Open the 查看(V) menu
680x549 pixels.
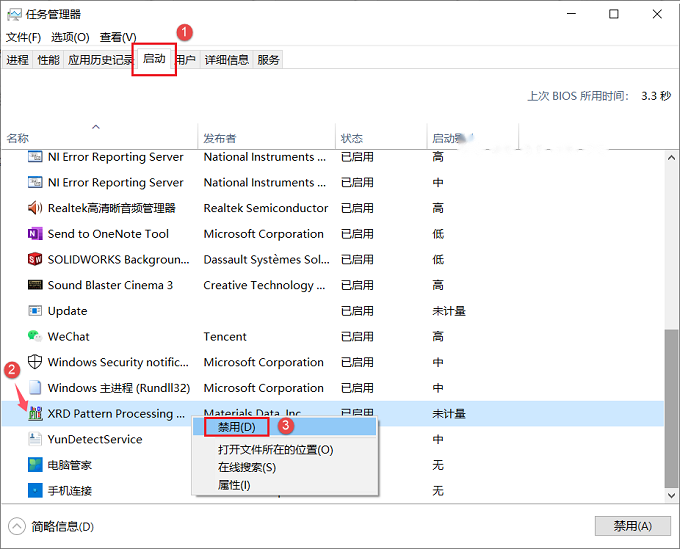coord(118,37)
